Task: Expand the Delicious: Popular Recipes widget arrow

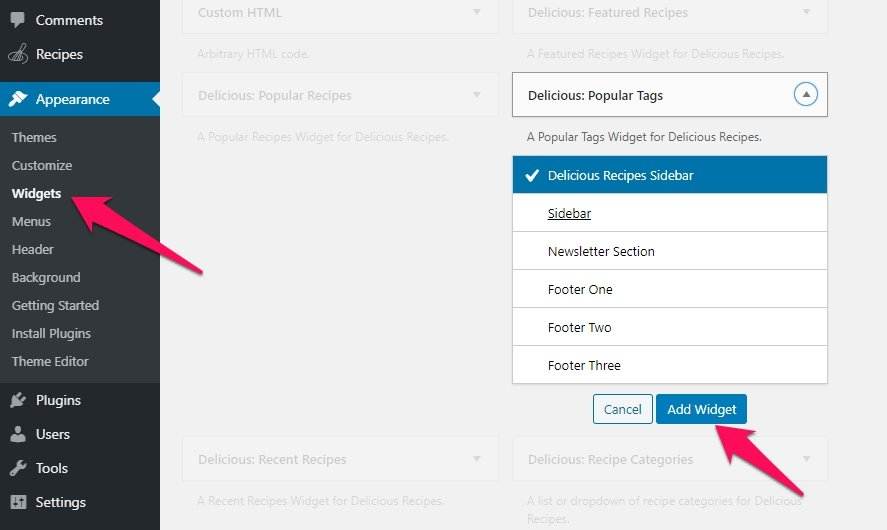Action: pyautogui.click(x=477, y=94)
